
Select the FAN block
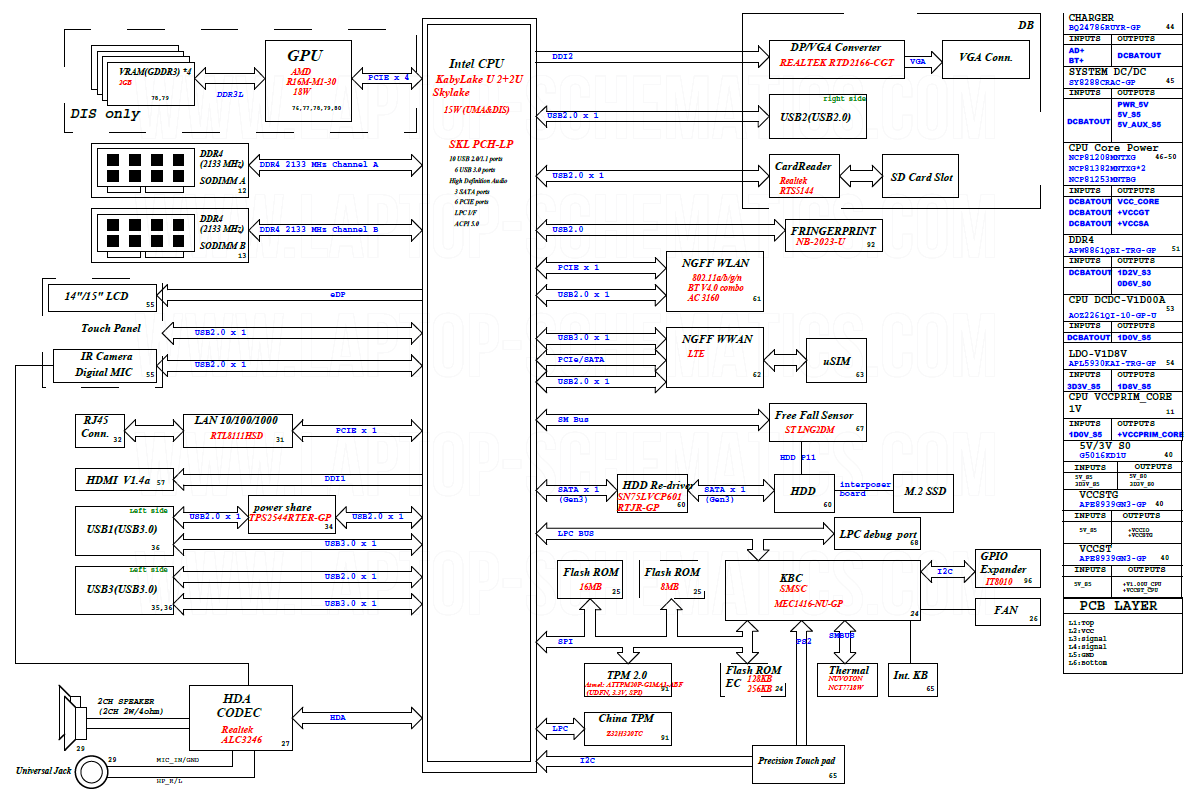[1008, 612]
